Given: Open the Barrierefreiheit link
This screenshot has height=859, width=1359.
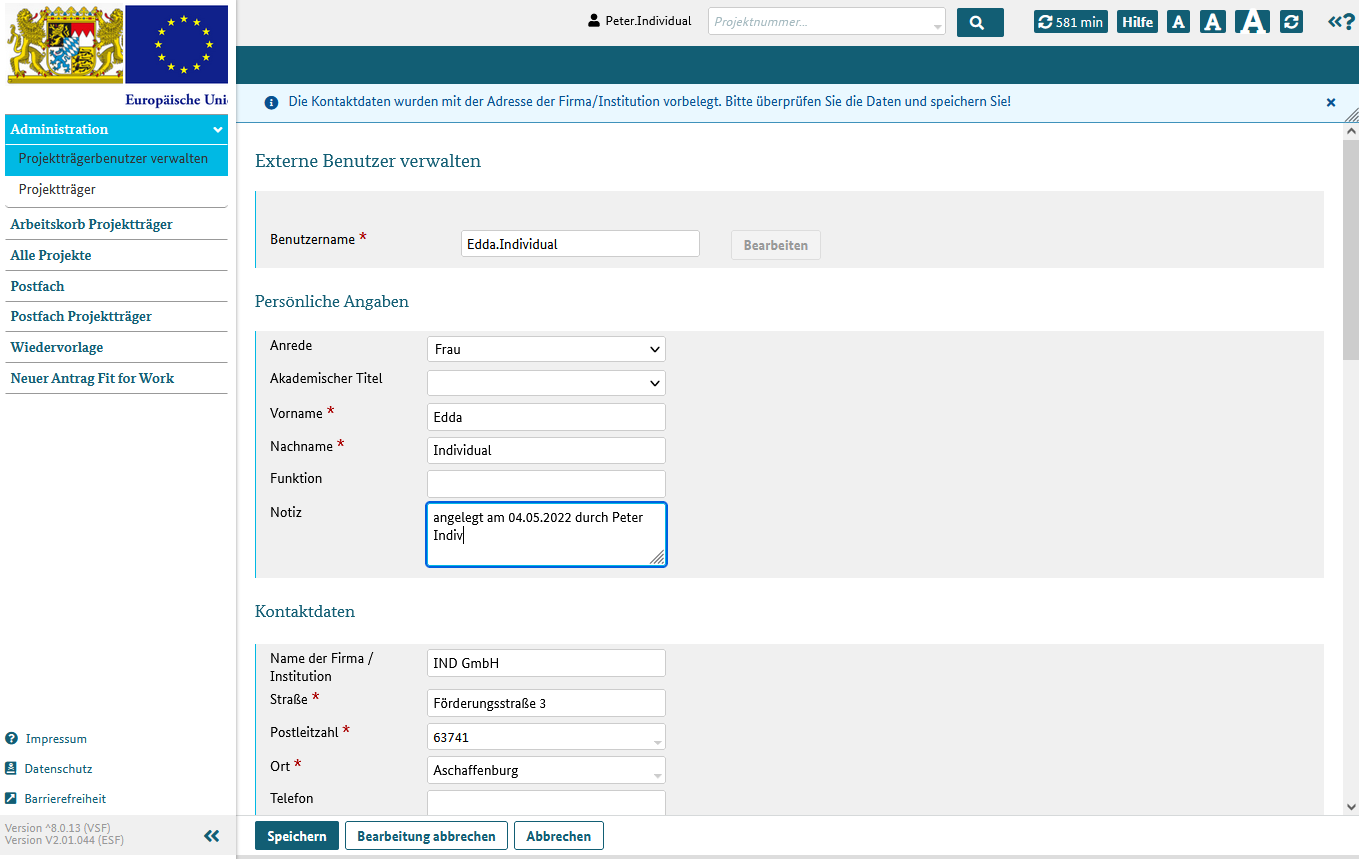Looking at the screenshot, I should click(65, 799).
